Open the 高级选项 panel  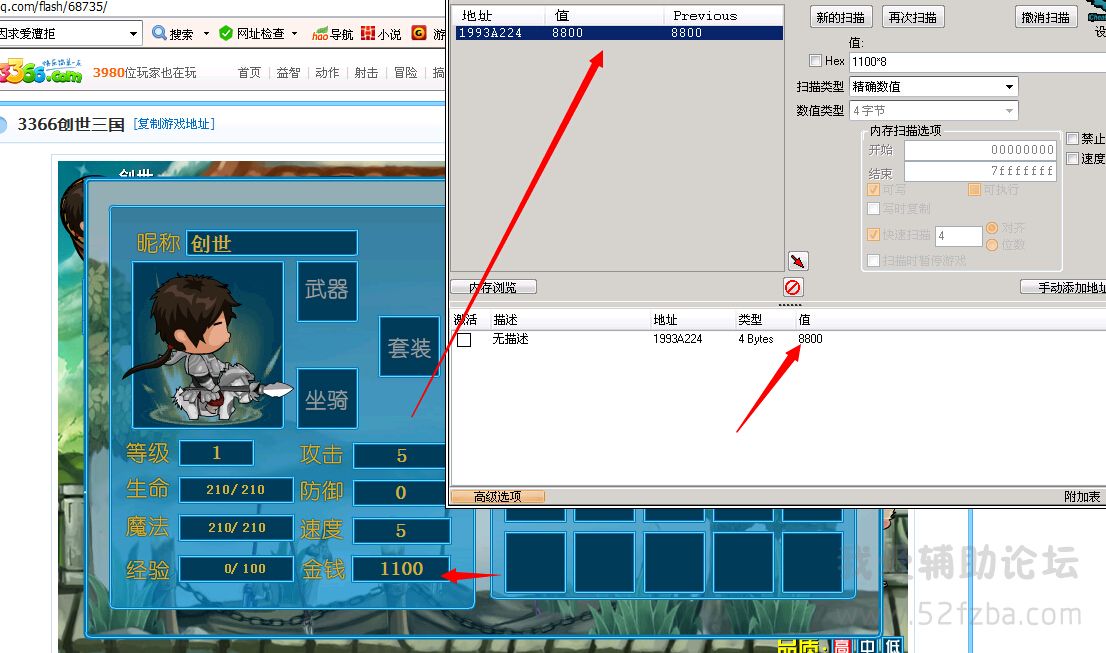pos(498,496)
